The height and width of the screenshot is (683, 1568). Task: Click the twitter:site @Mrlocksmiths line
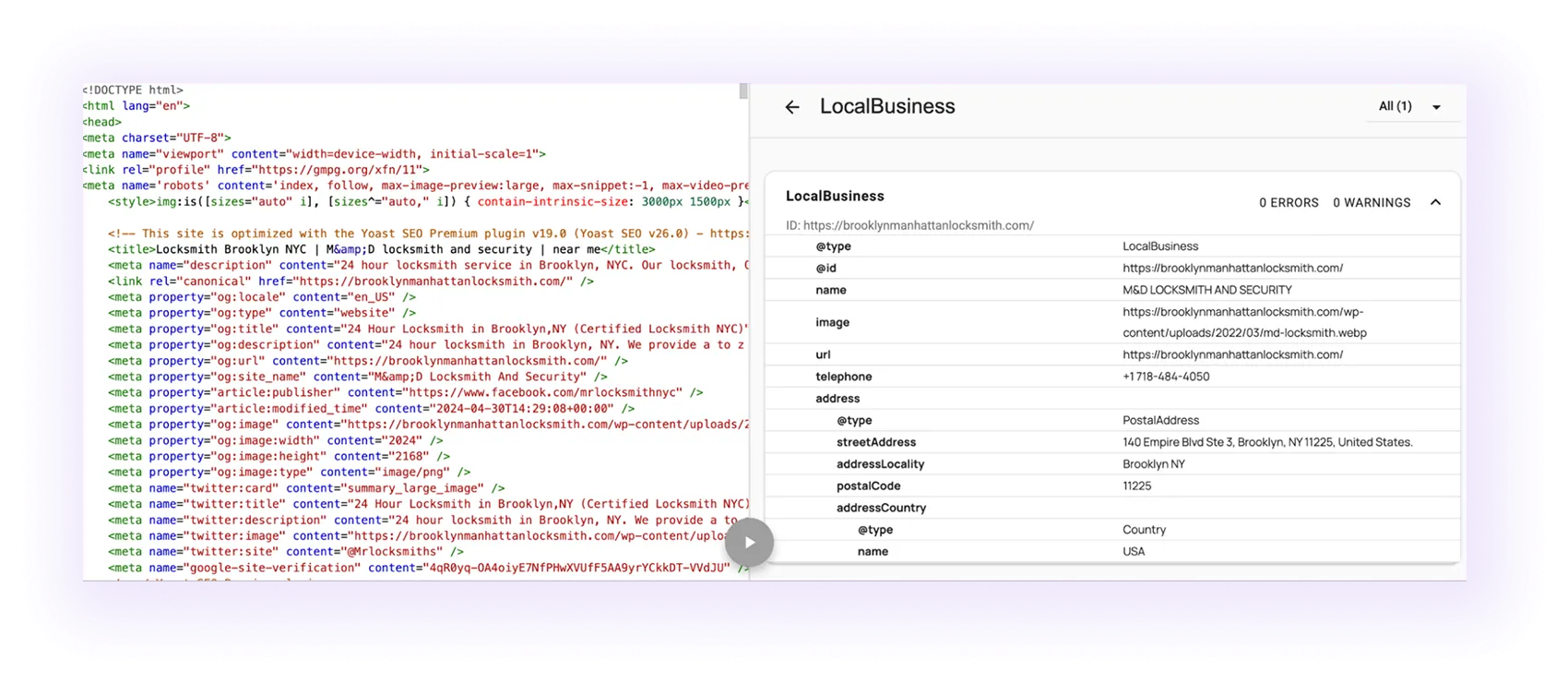[x=286, y=552]
